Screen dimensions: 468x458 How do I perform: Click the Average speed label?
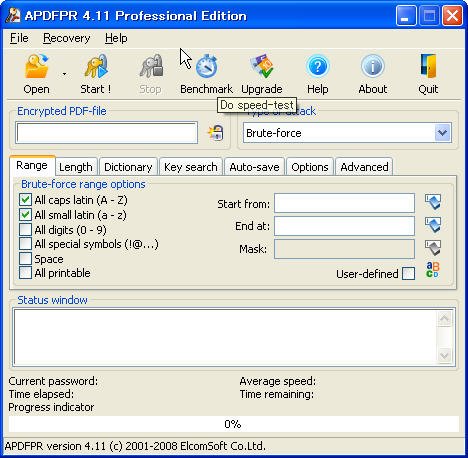tap(277, 381)
